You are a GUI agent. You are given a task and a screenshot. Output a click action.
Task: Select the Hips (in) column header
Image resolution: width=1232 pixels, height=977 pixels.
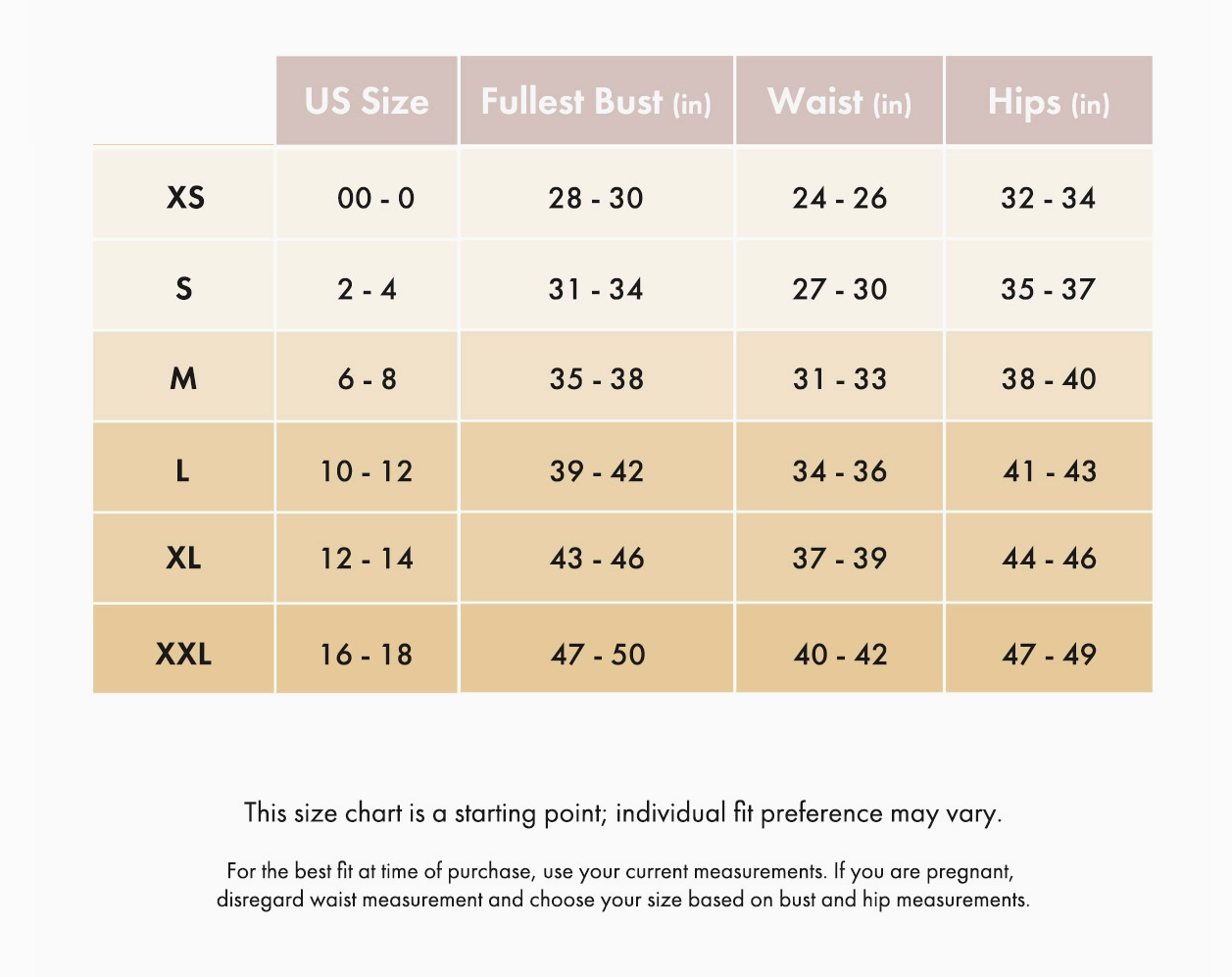click(1048, 101)
